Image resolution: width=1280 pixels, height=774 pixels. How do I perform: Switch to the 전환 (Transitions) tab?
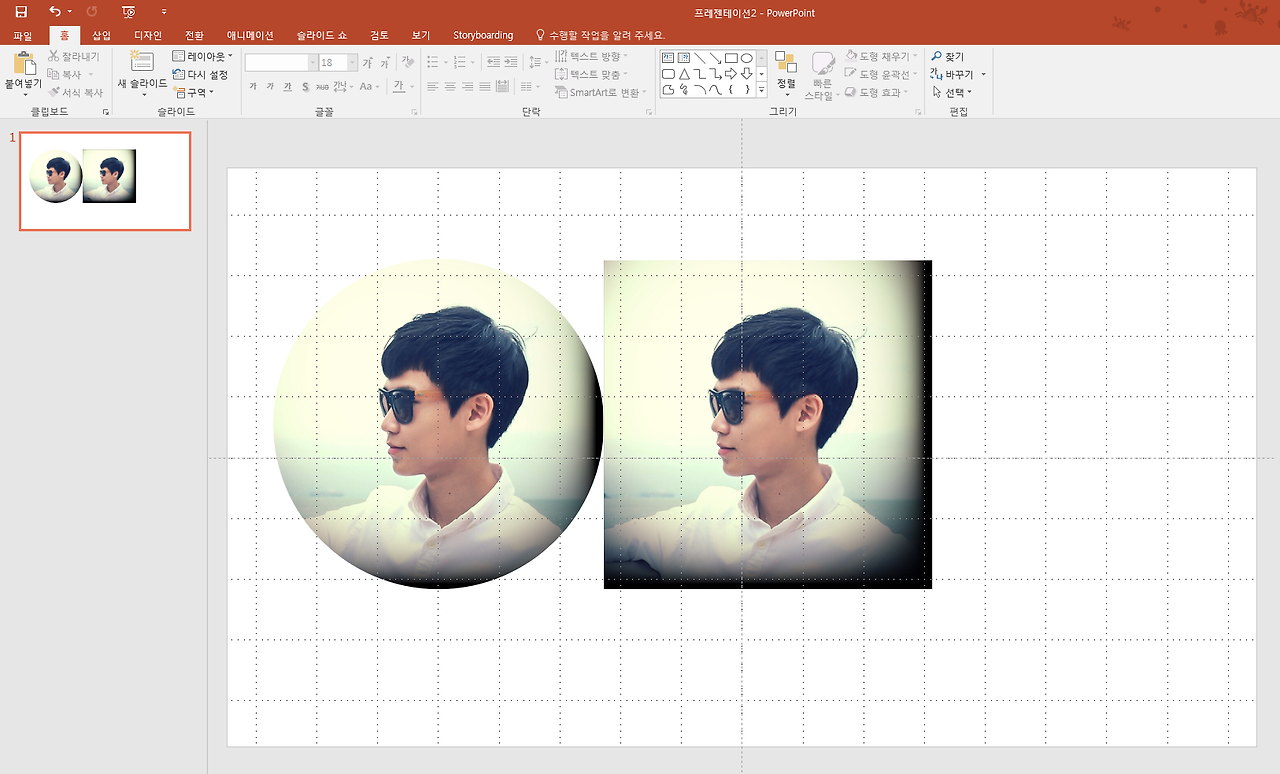tap(194, 35)
